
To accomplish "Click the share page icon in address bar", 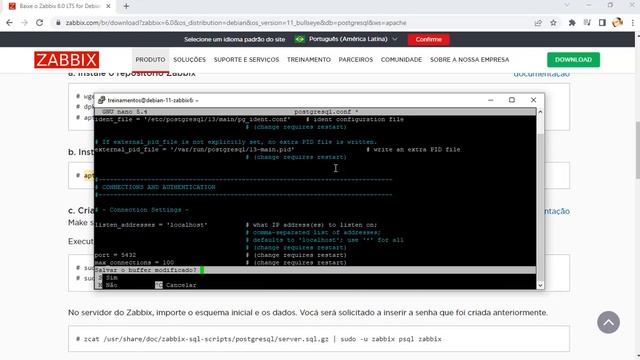I will point(538,23).
